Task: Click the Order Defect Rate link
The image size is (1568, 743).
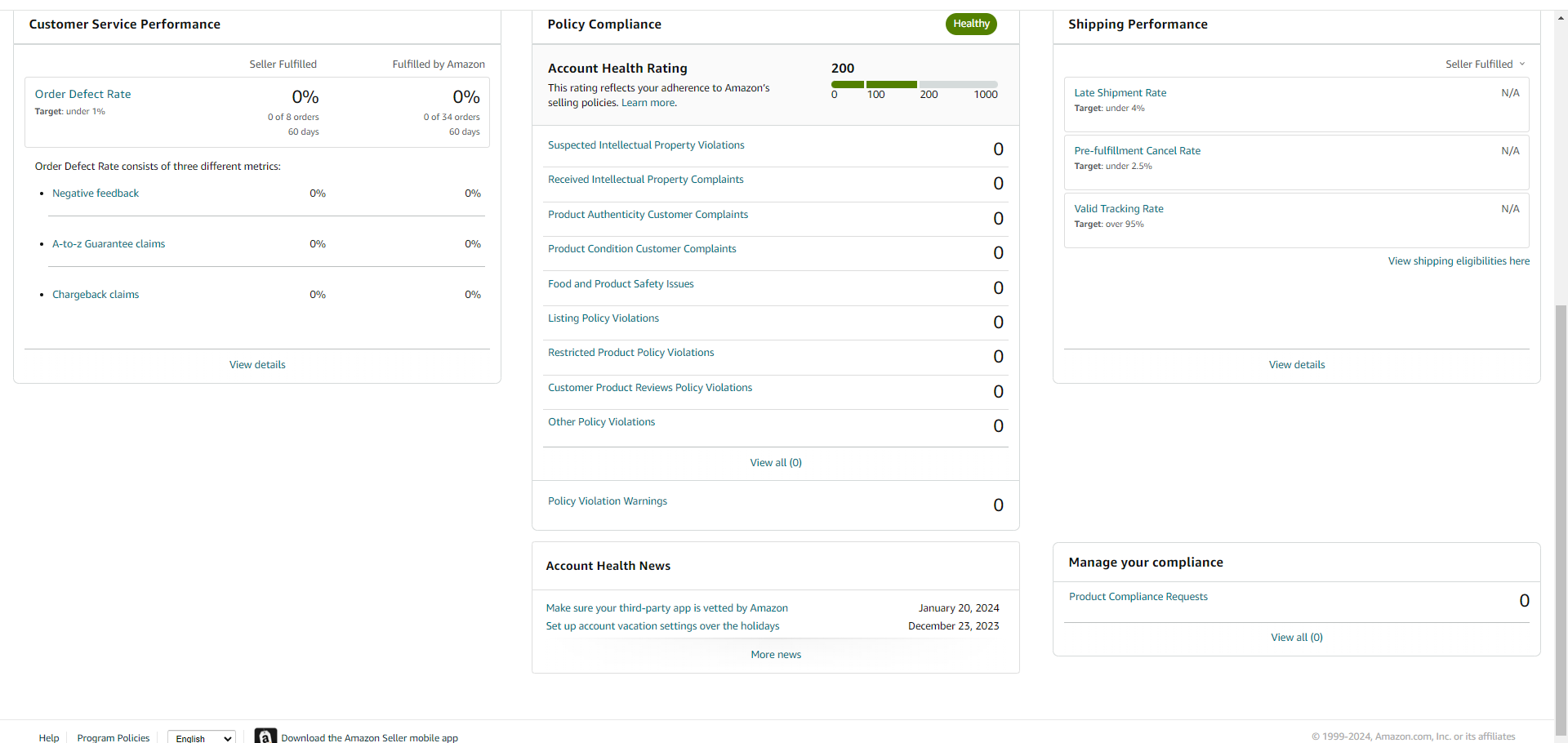Action: 82,95
